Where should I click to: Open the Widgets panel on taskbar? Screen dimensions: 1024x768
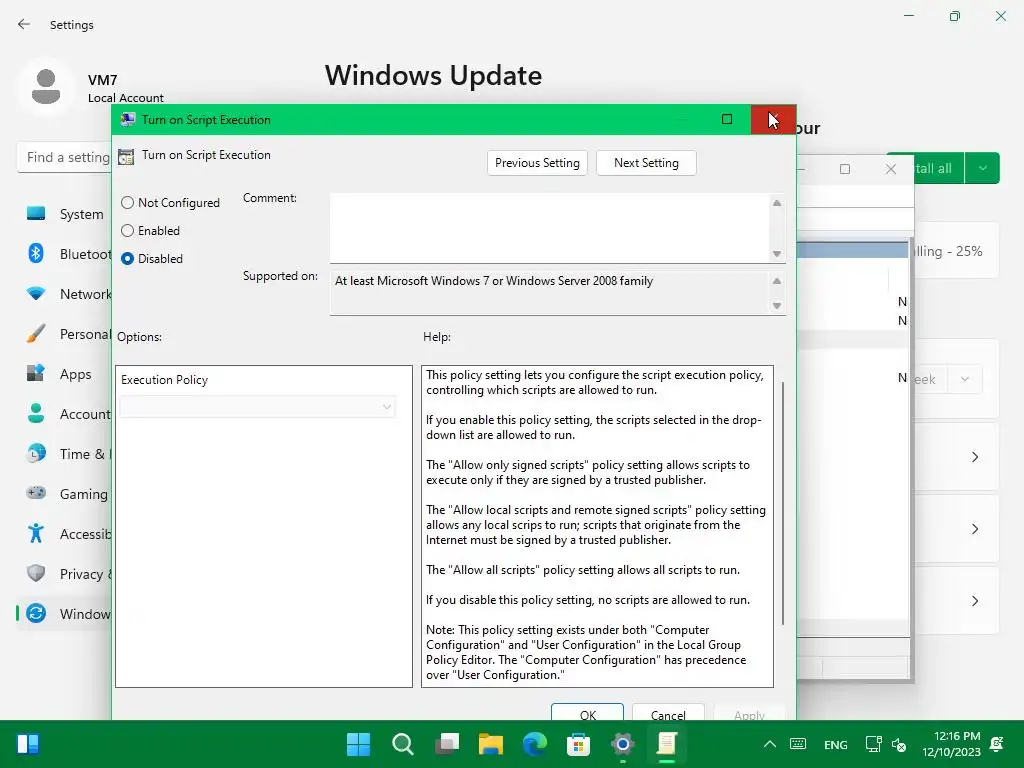point(28,744)
